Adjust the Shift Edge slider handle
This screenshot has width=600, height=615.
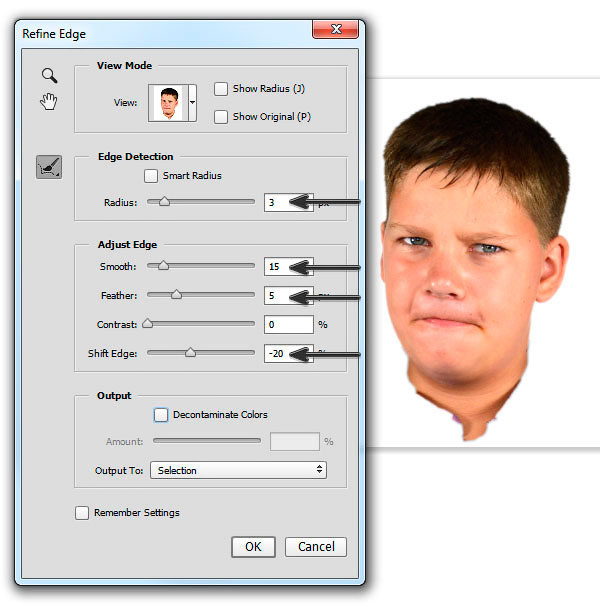pyautogui.click(x=190, y=352)
